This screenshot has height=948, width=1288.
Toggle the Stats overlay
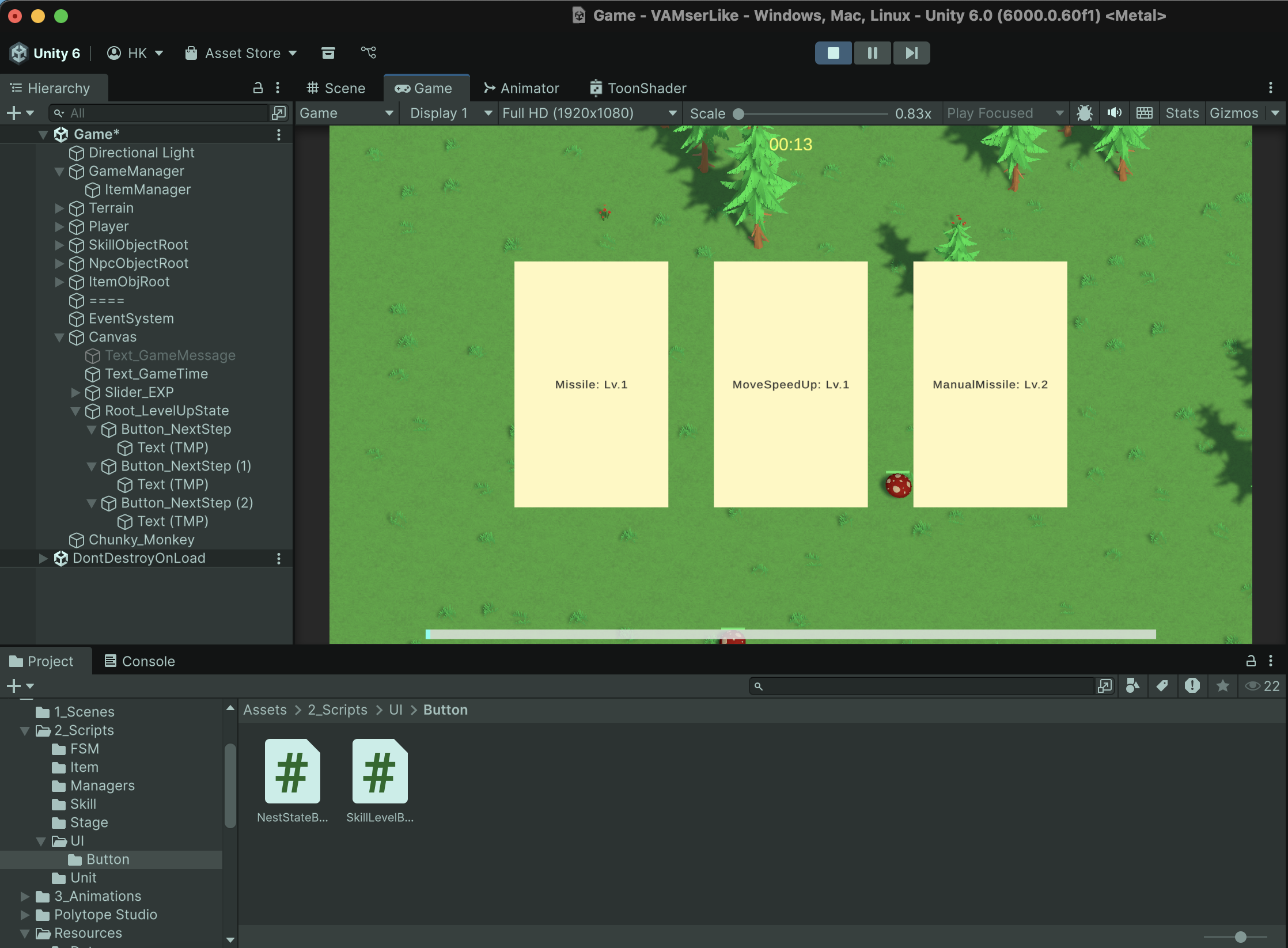(x=1182, y=113)
